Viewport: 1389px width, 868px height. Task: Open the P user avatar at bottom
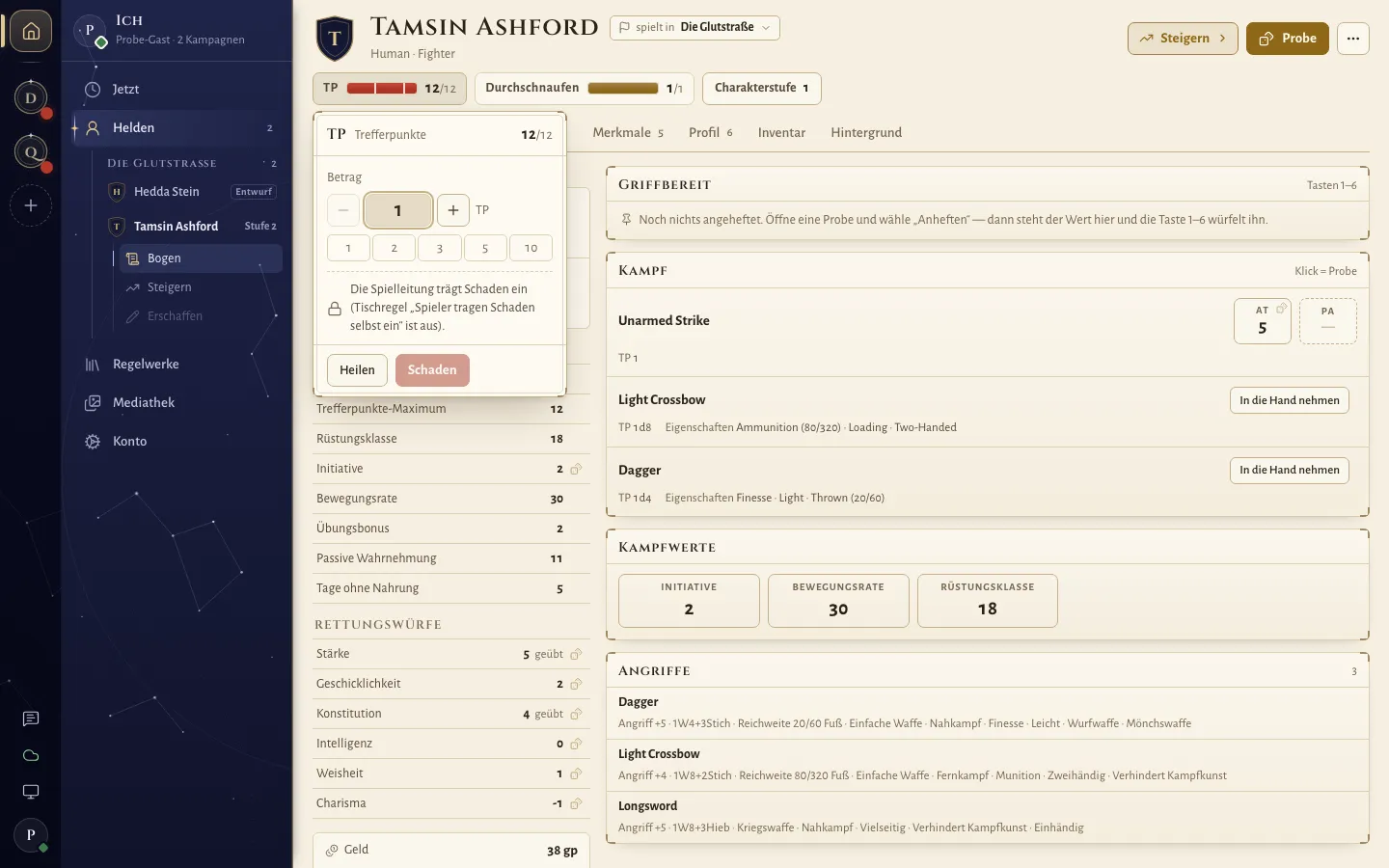point(31,835)
